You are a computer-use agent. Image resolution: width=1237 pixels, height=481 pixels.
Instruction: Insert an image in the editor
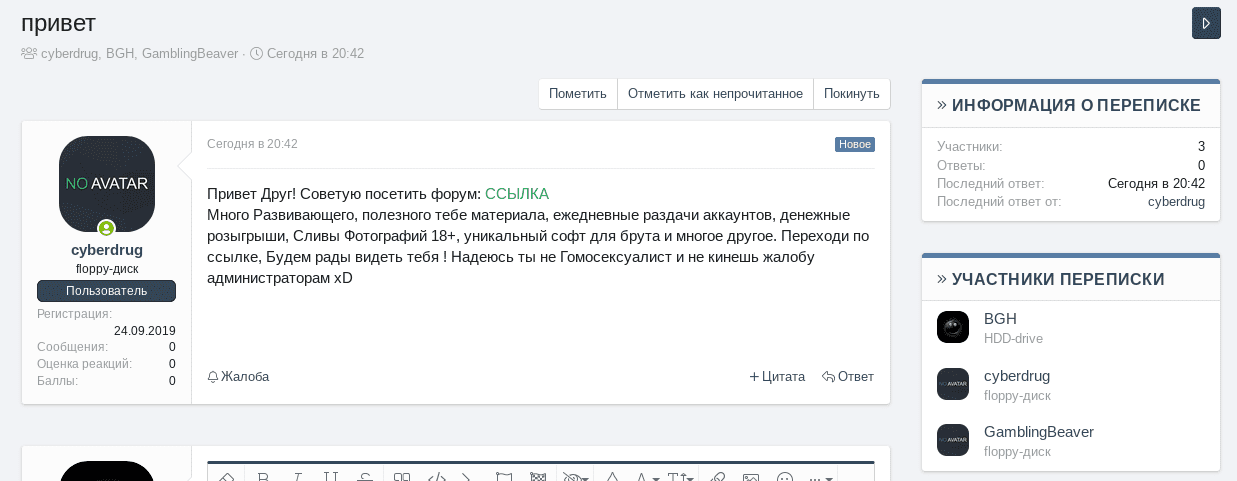point(751,476)
